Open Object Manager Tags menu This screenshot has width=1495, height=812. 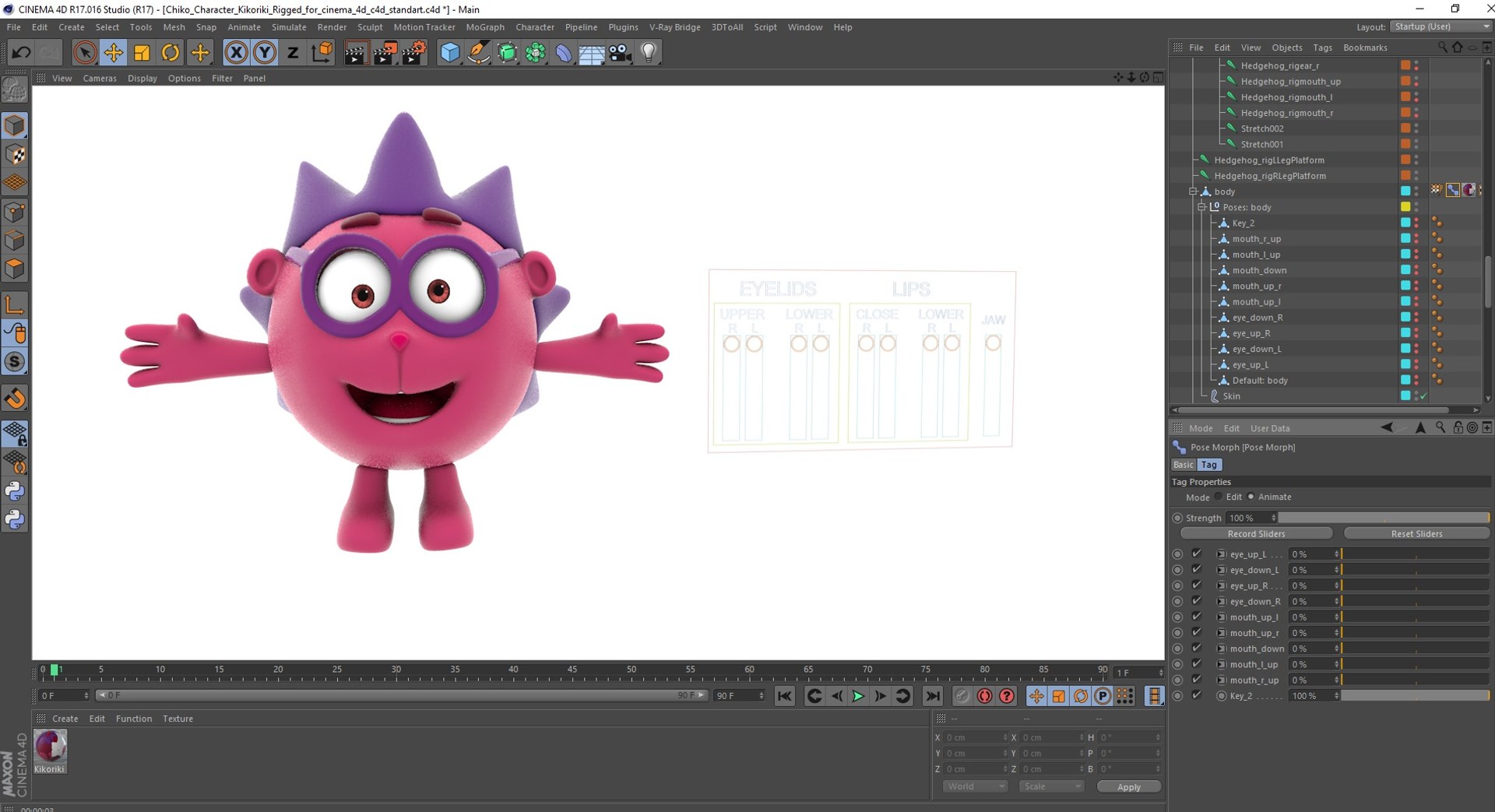point(1322,47)
